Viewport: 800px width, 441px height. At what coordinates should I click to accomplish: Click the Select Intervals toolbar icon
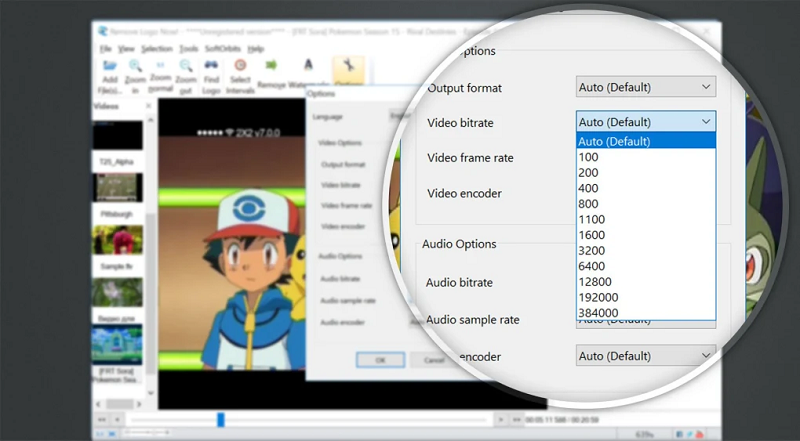240,65
